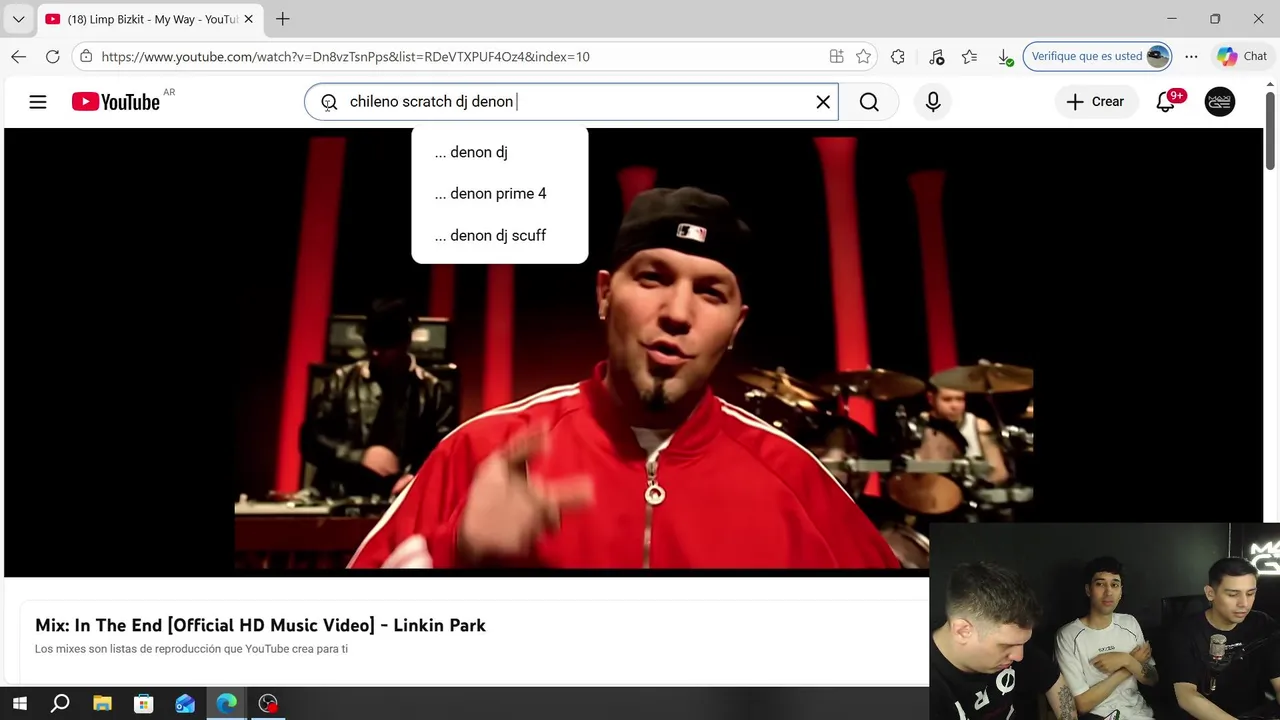Run search with the magnifier button
Image resolution: width=1280 pixels, height=720 pixels.
[869, 101]
